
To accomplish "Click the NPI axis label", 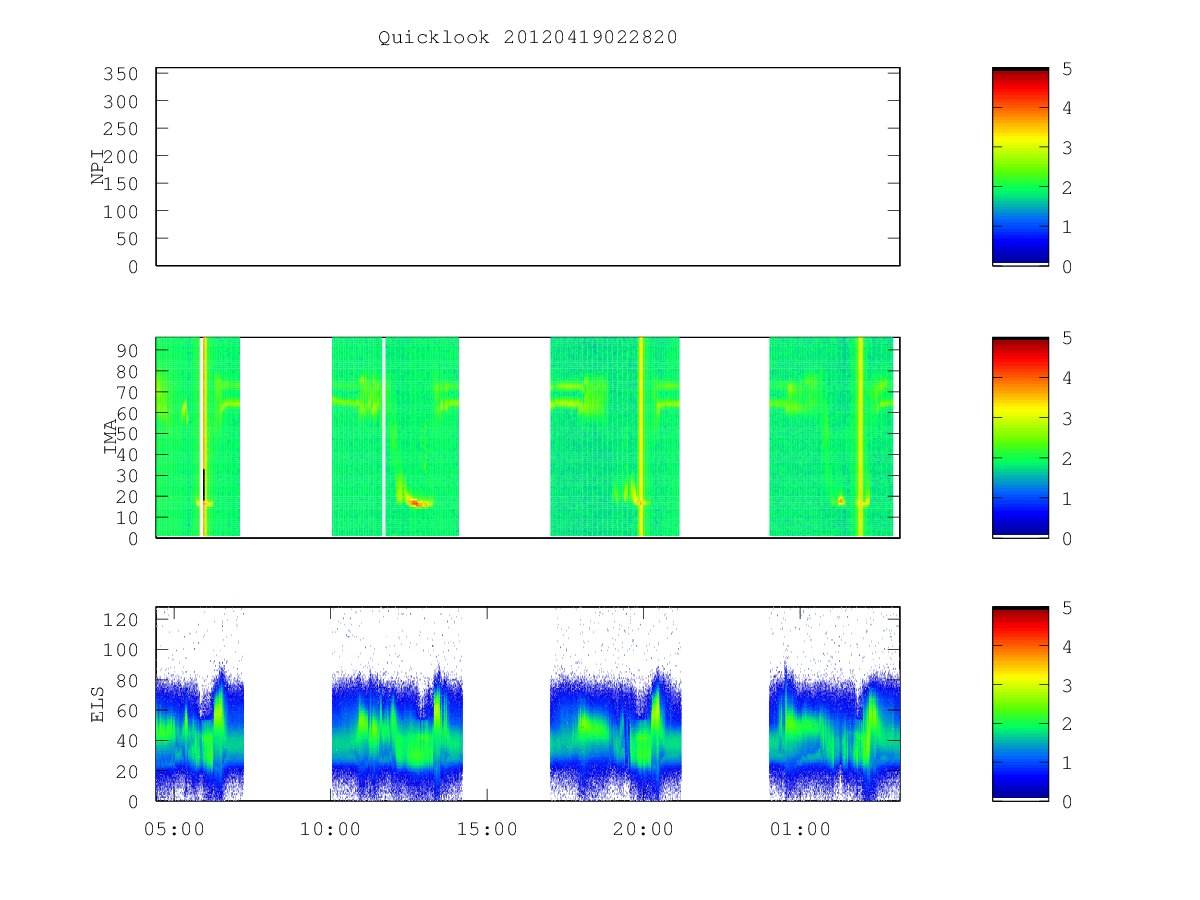I will click(x=98, y=167).
